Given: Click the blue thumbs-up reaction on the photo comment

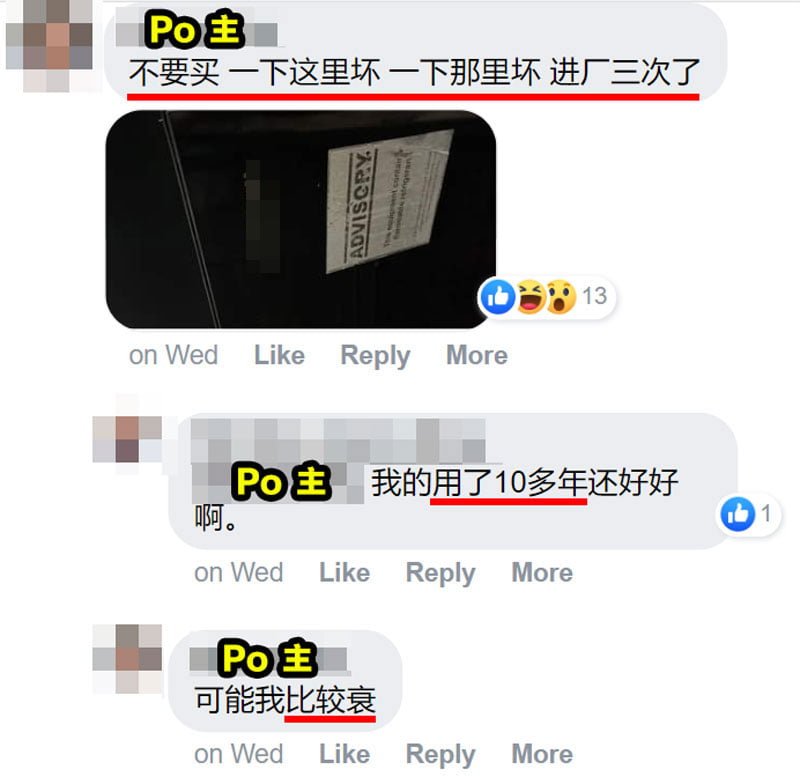Looking at the screenshot, I should (x=497, y=296).
